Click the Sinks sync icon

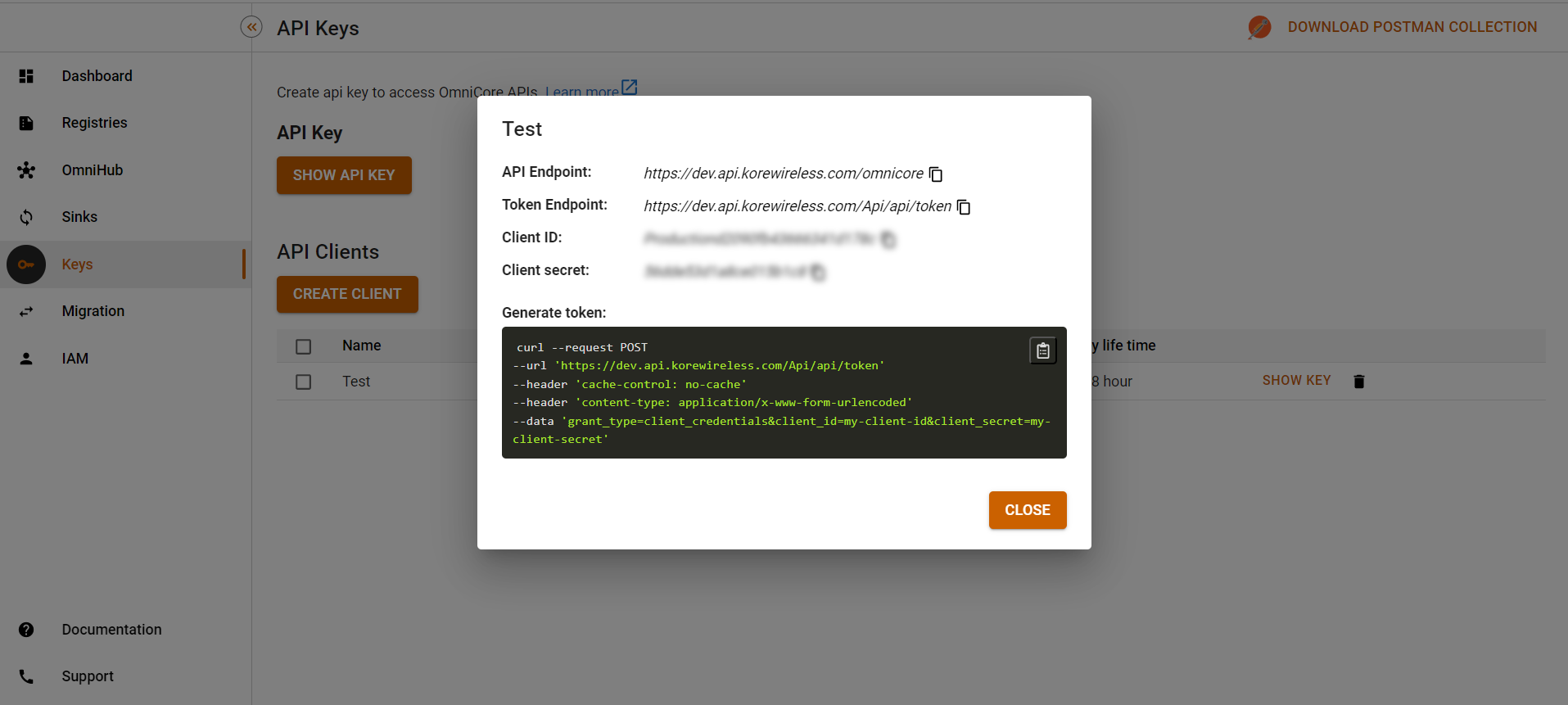click(x=26, y=217)
